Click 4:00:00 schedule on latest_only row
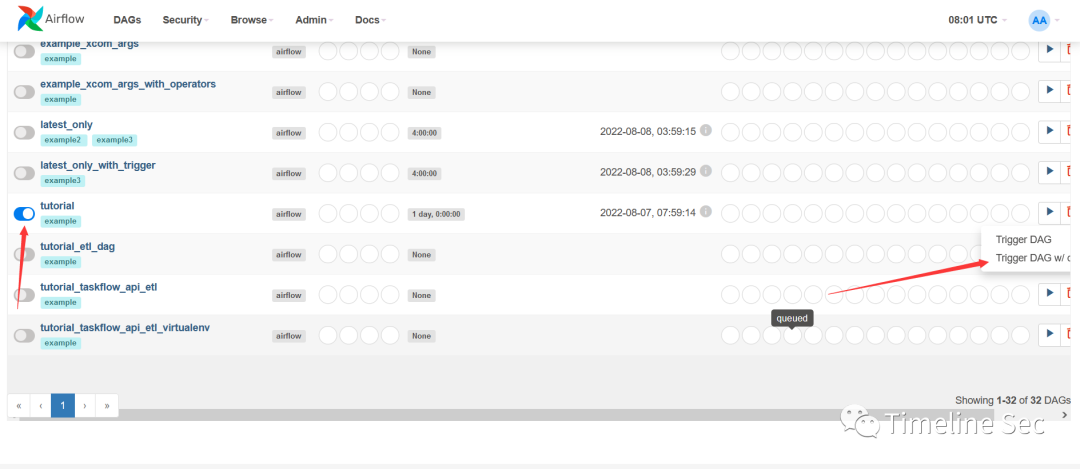Viewport: 1080px width, 469px height. pos(424,133)
